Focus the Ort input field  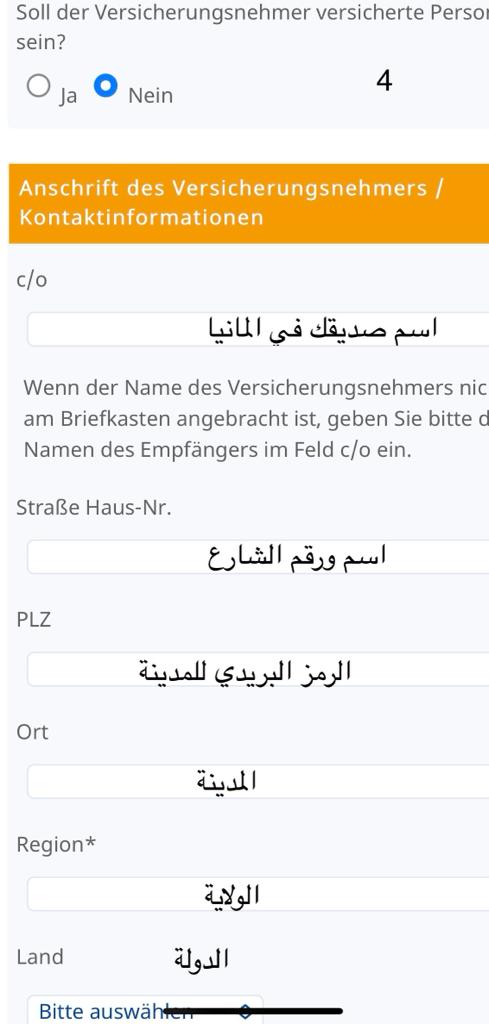coord(258,781)
